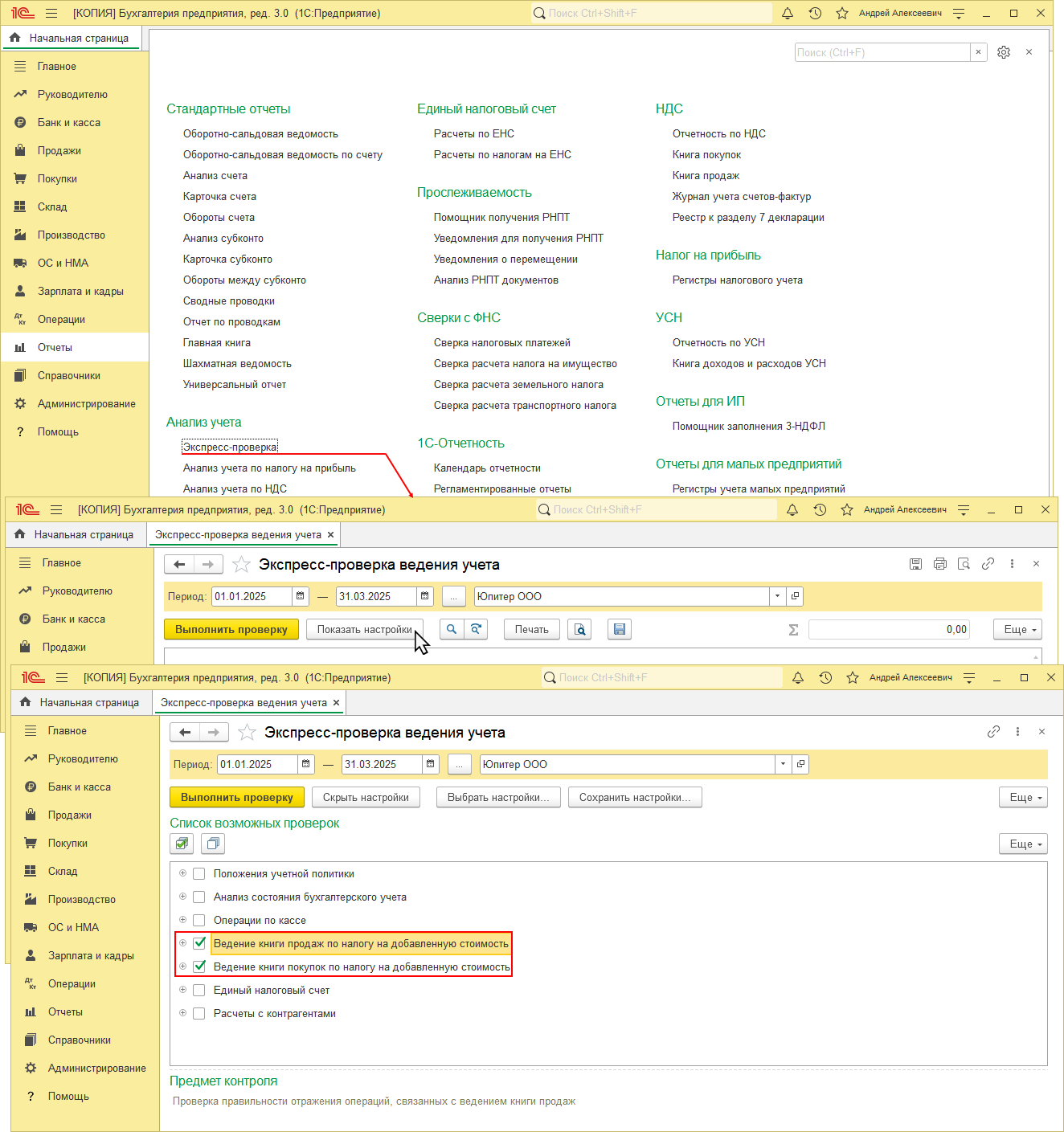Uncheck Ведение книги продаж по НДС checkbox
Screen dimensions: 1064x1132
[x=199, y=944]
